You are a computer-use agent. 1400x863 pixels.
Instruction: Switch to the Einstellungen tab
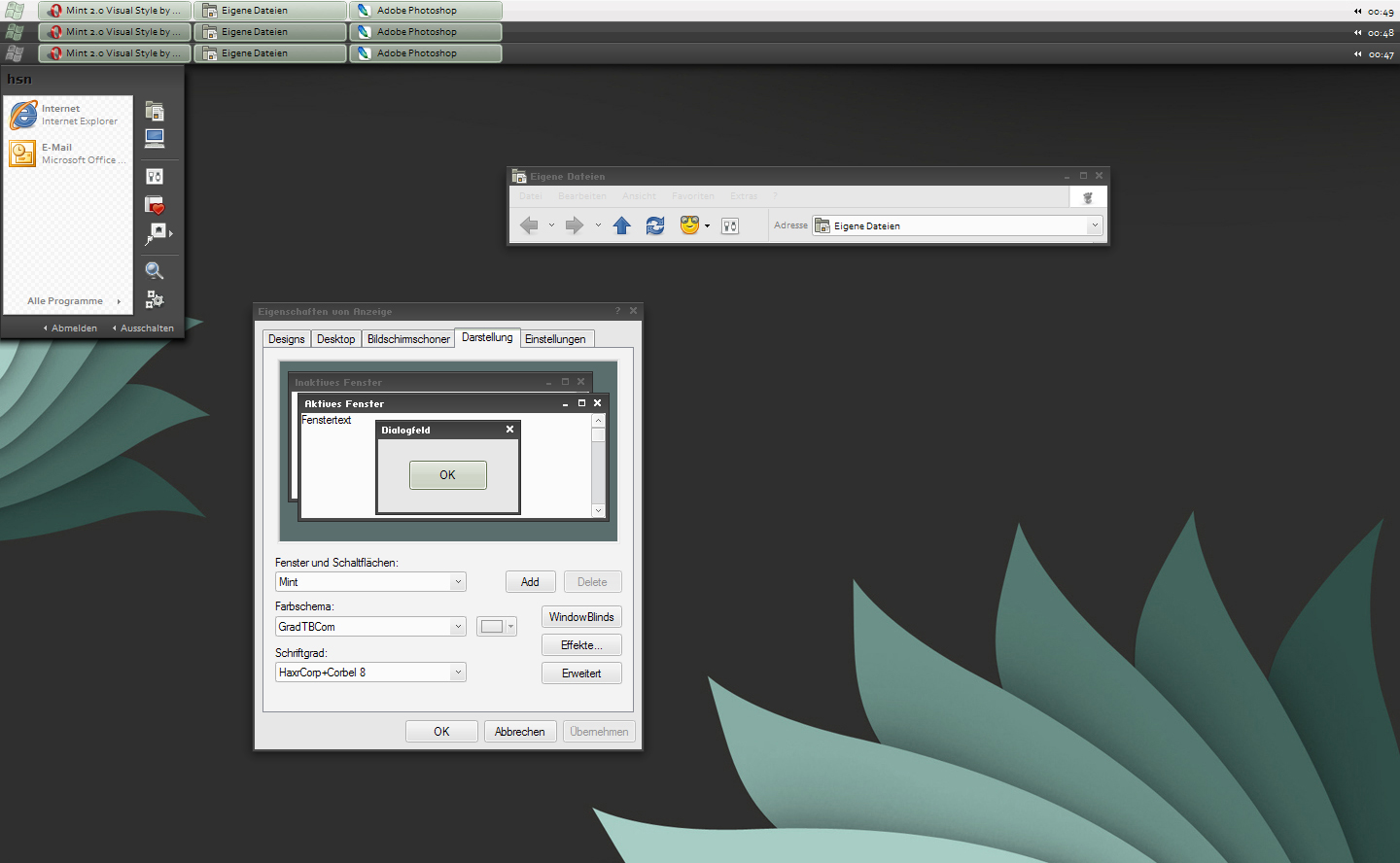pos(555,339)
